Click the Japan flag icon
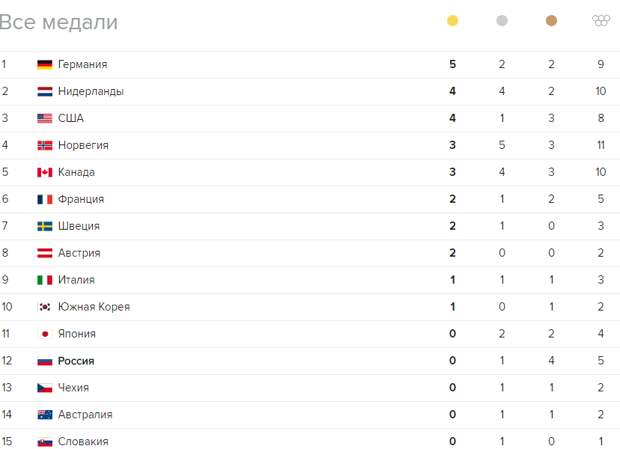The height and width of the screenshot is (449, 620). tap(45, 334)
